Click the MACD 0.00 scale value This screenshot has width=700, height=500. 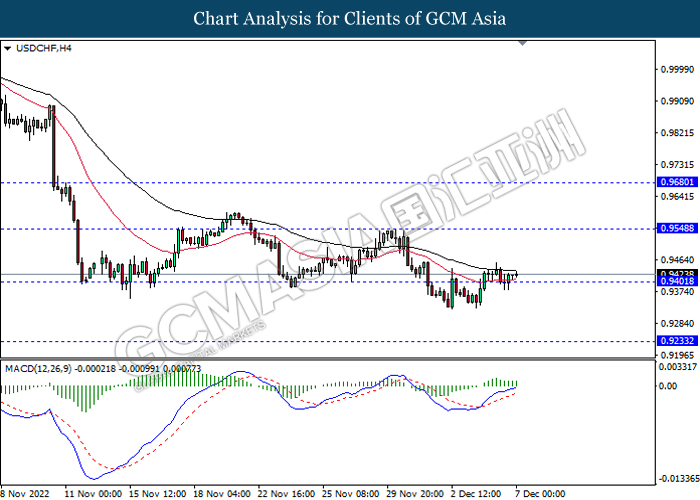(668, 386)
